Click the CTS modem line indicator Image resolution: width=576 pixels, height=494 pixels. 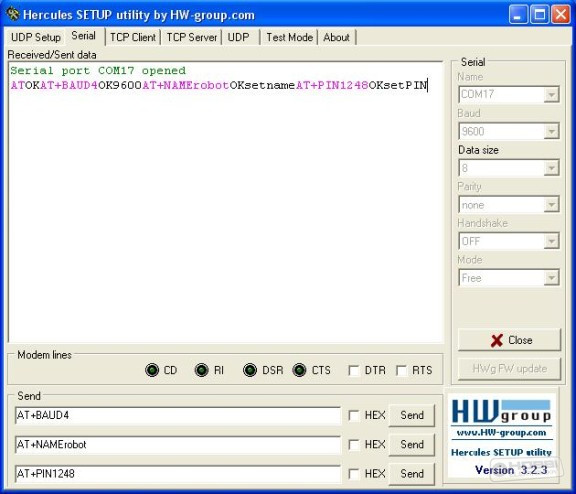click(299, 370)
